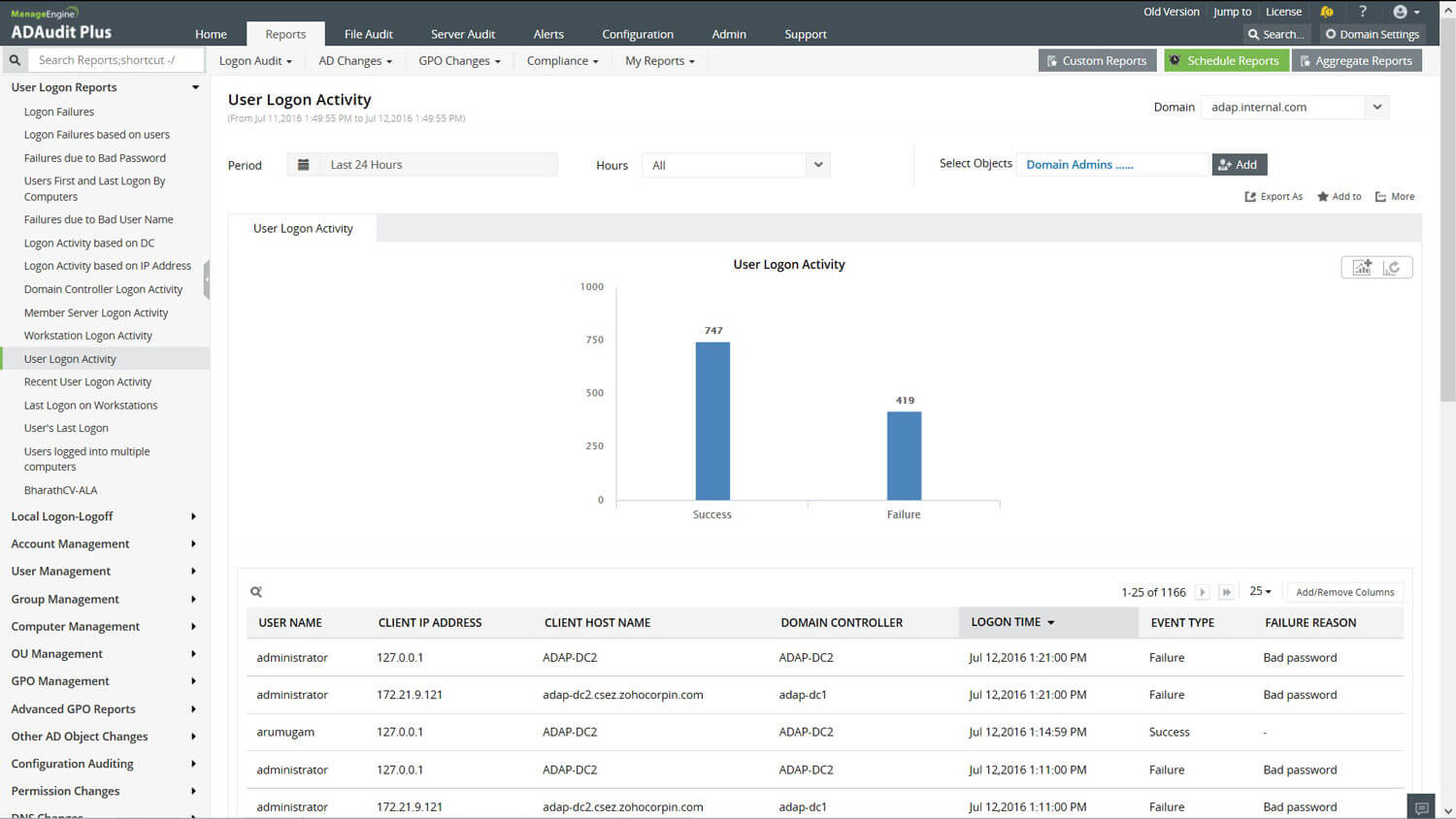Click the Success bar in chart
Image resolution: width=1456 pixels, height=819 pixels.
(712, 421)
